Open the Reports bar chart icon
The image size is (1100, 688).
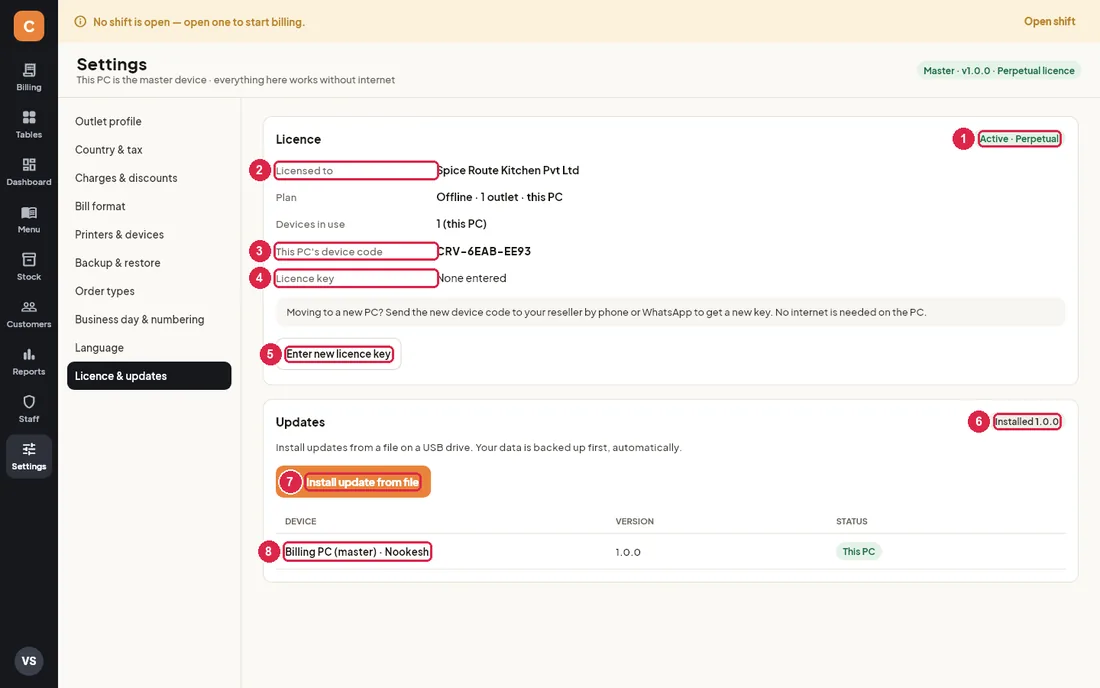(x=29, y=354)
